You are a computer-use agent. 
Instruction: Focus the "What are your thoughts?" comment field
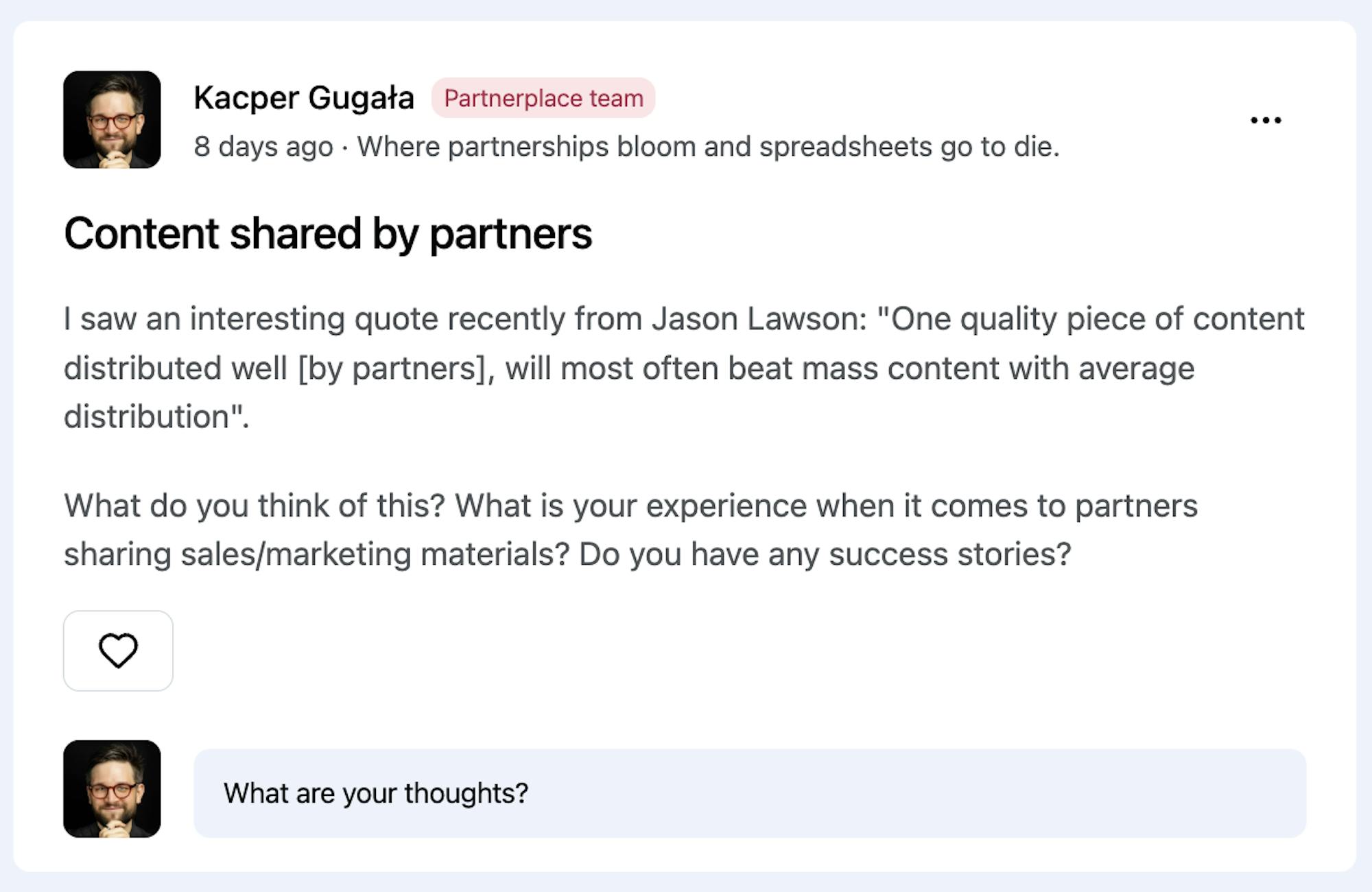click(x=749, y=793)
